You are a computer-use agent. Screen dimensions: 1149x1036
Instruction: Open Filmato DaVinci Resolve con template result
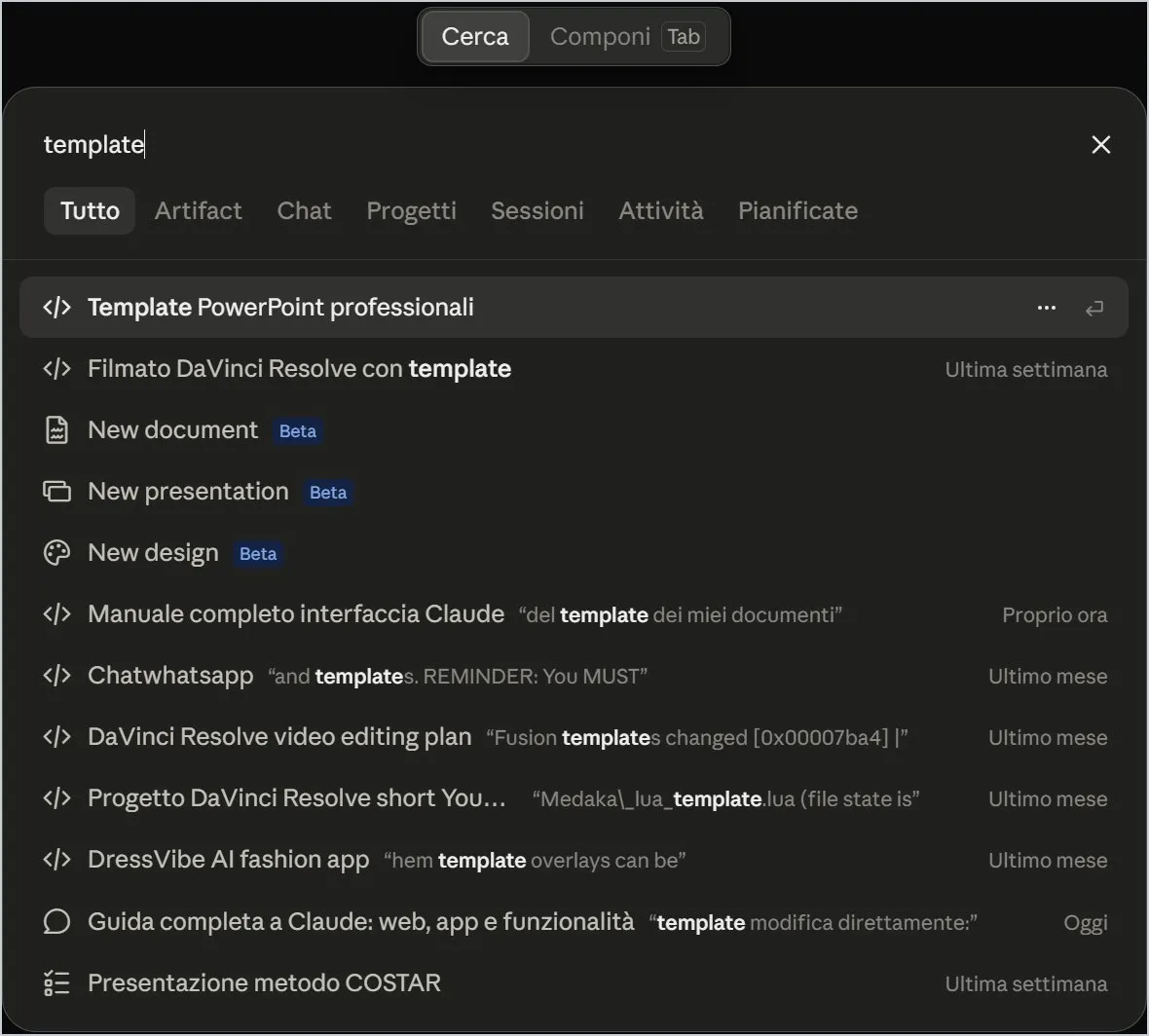[574, 368]
